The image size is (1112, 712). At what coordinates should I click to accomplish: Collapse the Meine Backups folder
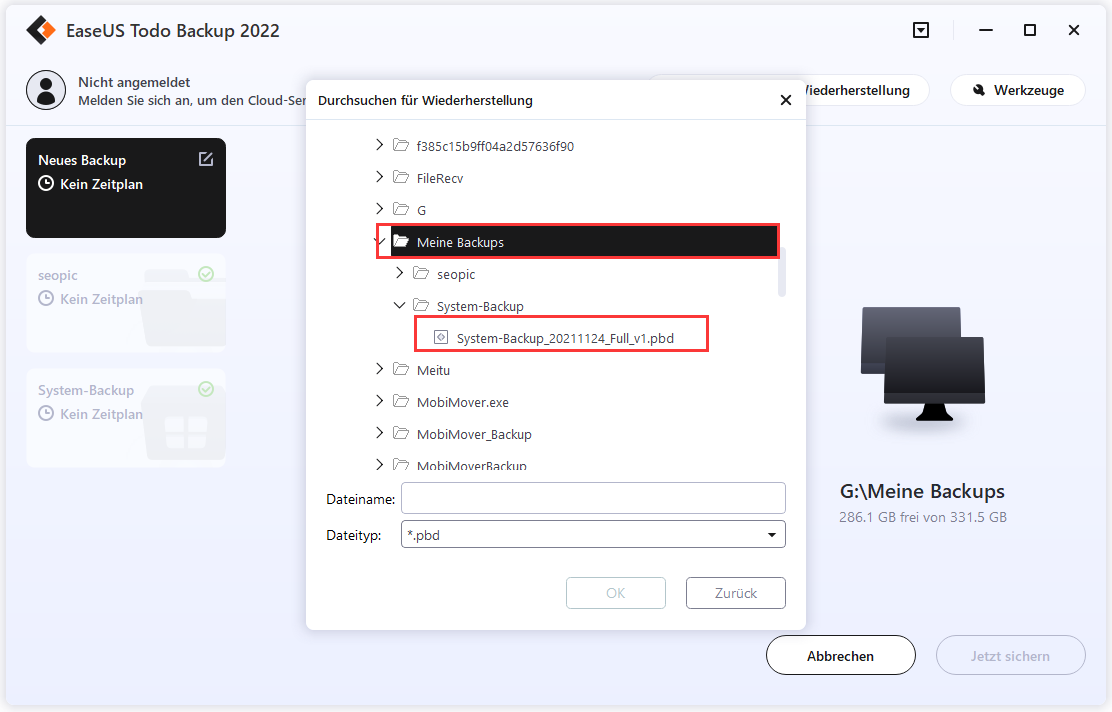[x=381, y=241]
